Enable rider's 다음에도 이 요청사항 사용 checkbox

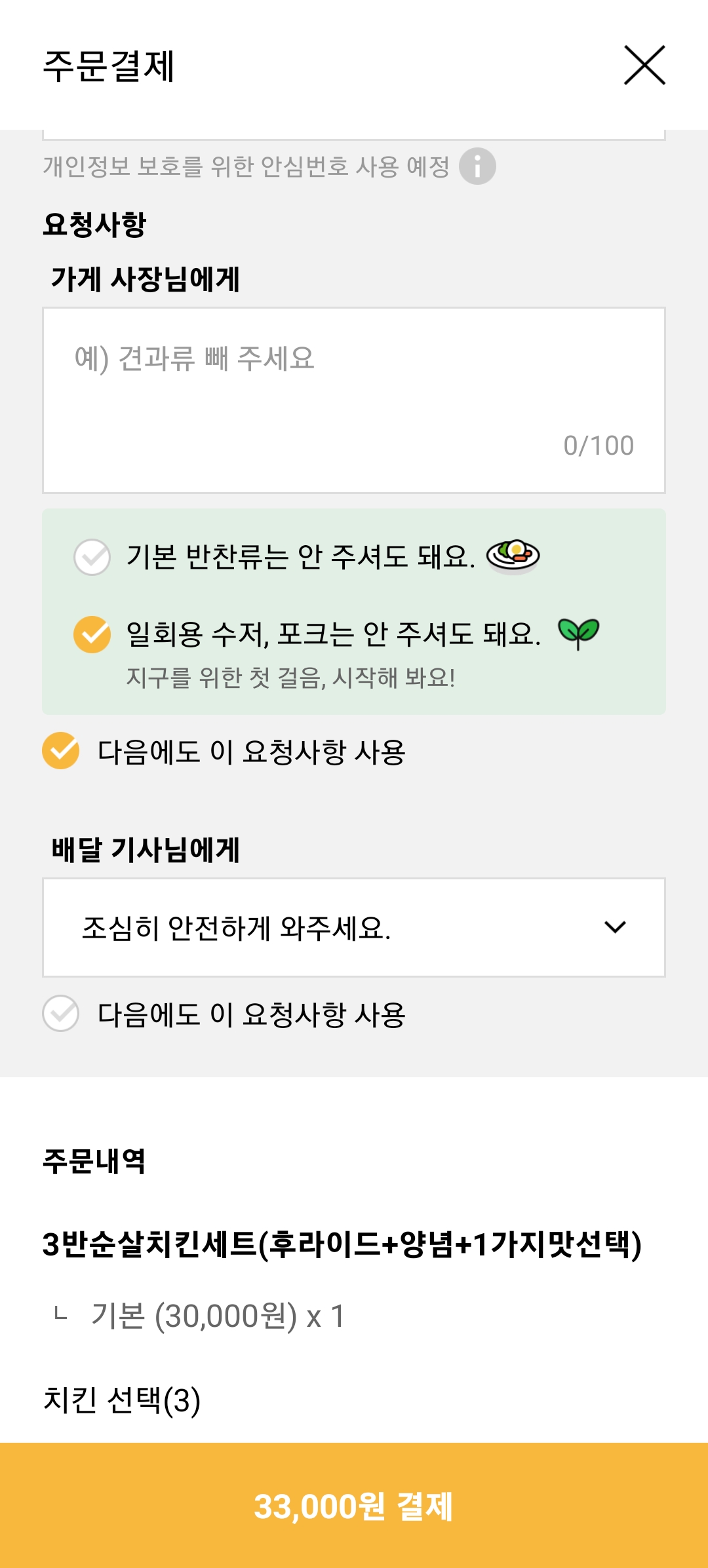(61, 1014)
